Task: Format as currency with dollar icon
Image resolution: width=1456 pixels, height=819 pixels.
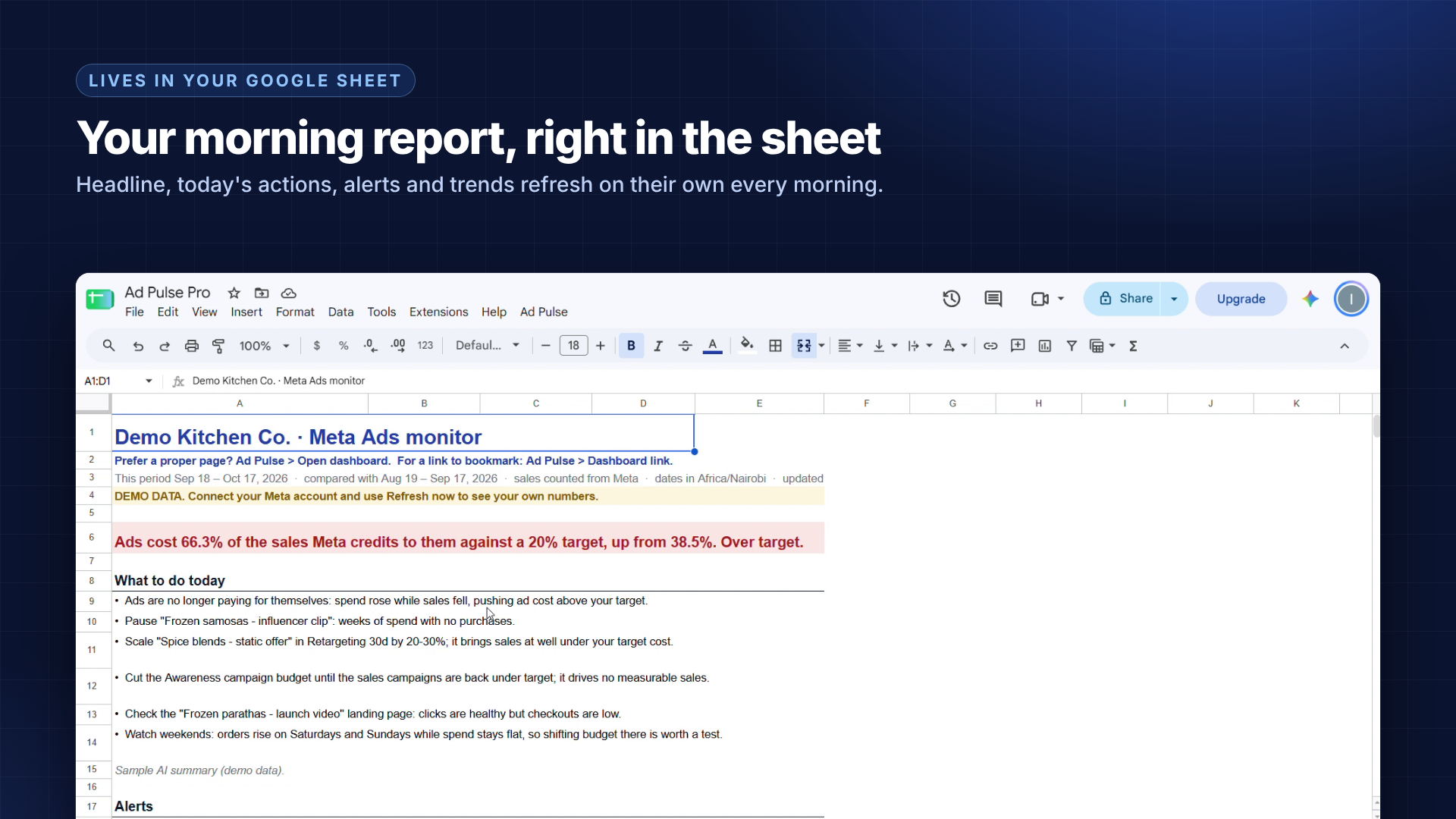Action: tap(317, 346)
